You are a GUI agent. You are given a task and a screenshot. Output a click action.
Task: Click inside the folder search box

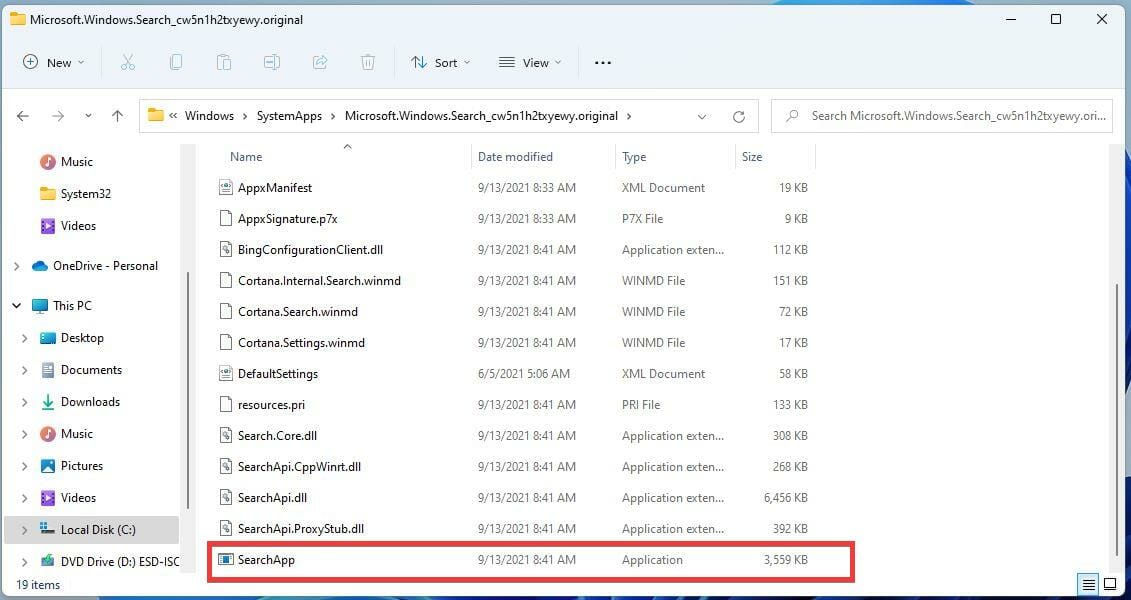coord(940,115)
